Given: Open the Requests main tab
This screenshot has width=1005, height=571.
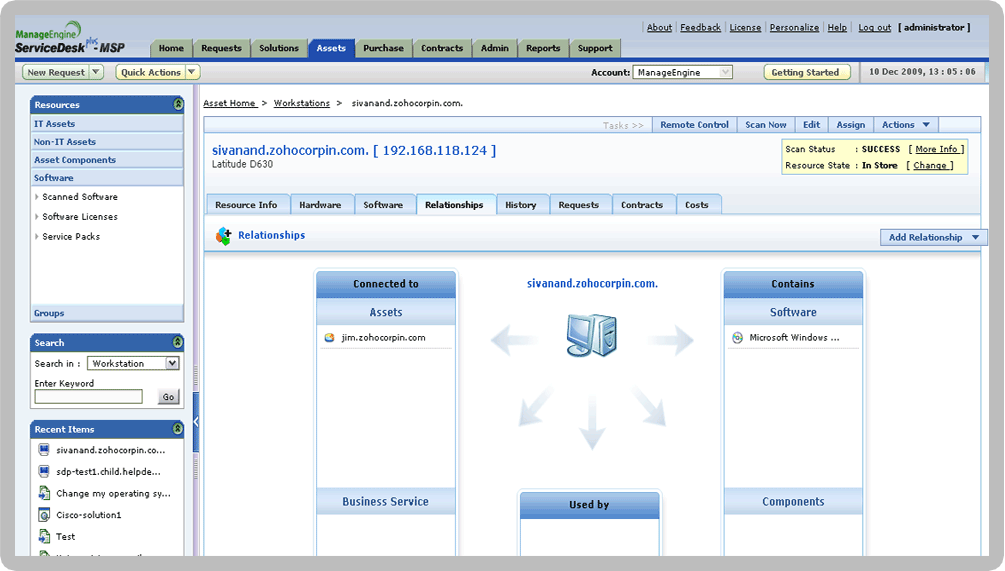Looking at the screenshot, I should [x=221, y=48].
